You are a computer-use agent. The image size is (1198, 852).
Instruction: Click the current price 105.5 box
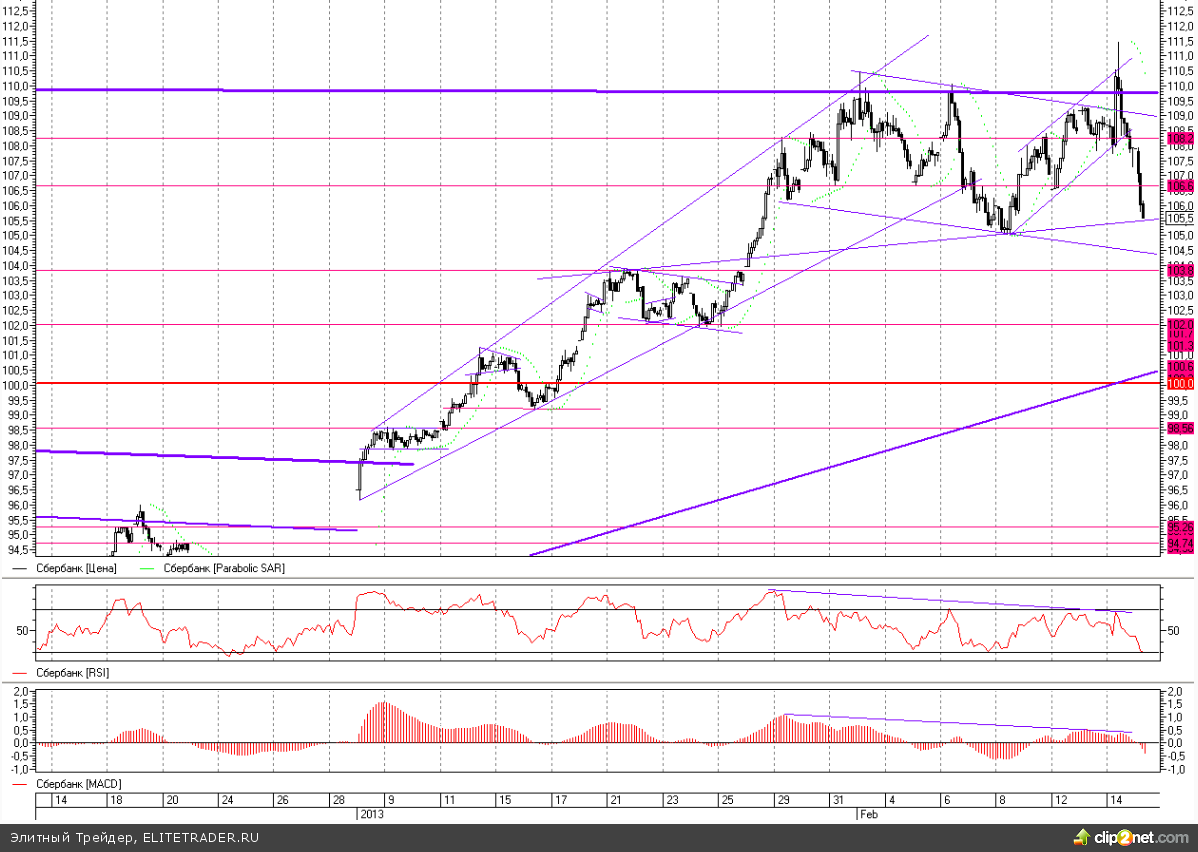(x=1181, y=218)
